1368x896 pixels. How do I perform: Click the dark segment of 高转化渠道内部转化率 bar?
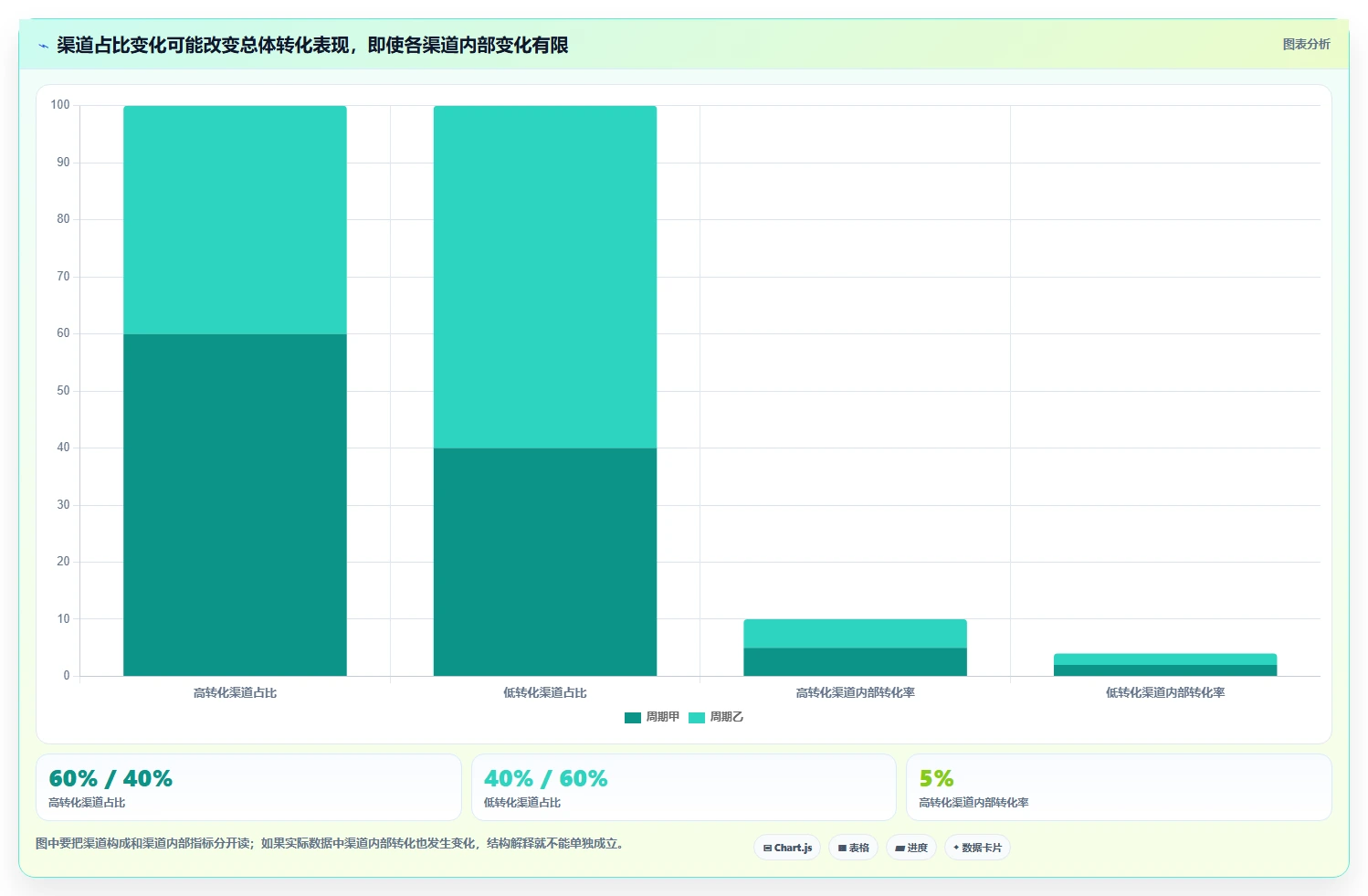click(x=855, y=662)
